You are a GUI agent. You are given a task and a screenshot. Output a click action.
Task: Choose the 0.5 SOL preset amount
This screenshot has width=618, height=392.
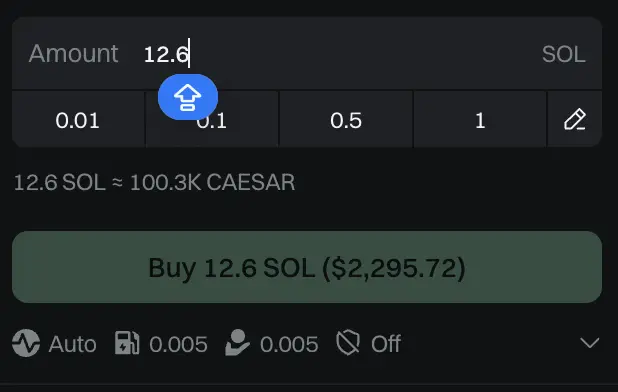point(346,119)
